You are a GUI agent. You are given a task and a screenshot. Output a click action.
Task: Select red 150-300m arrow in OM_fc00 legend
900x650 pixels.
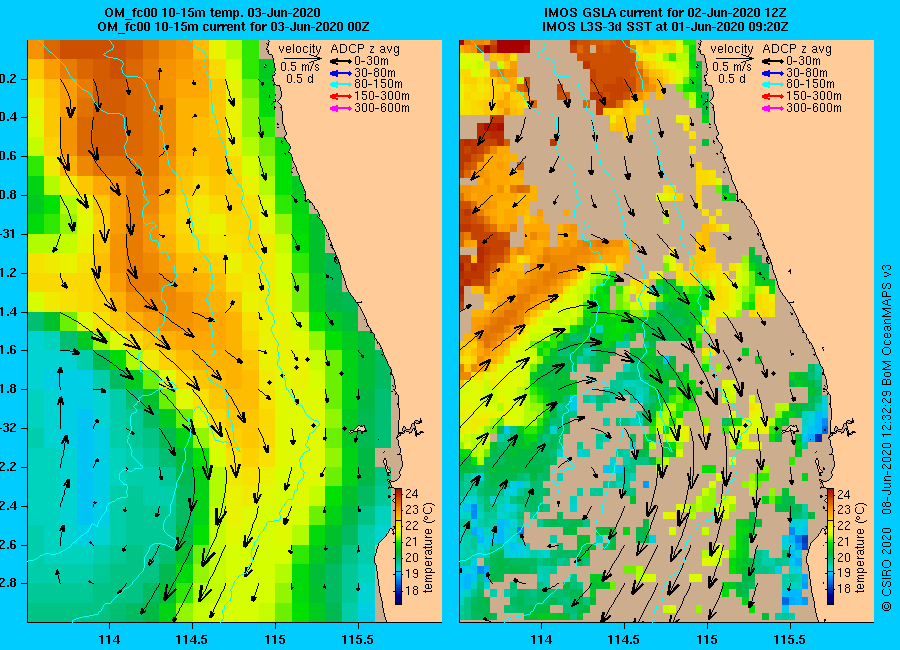340,96
